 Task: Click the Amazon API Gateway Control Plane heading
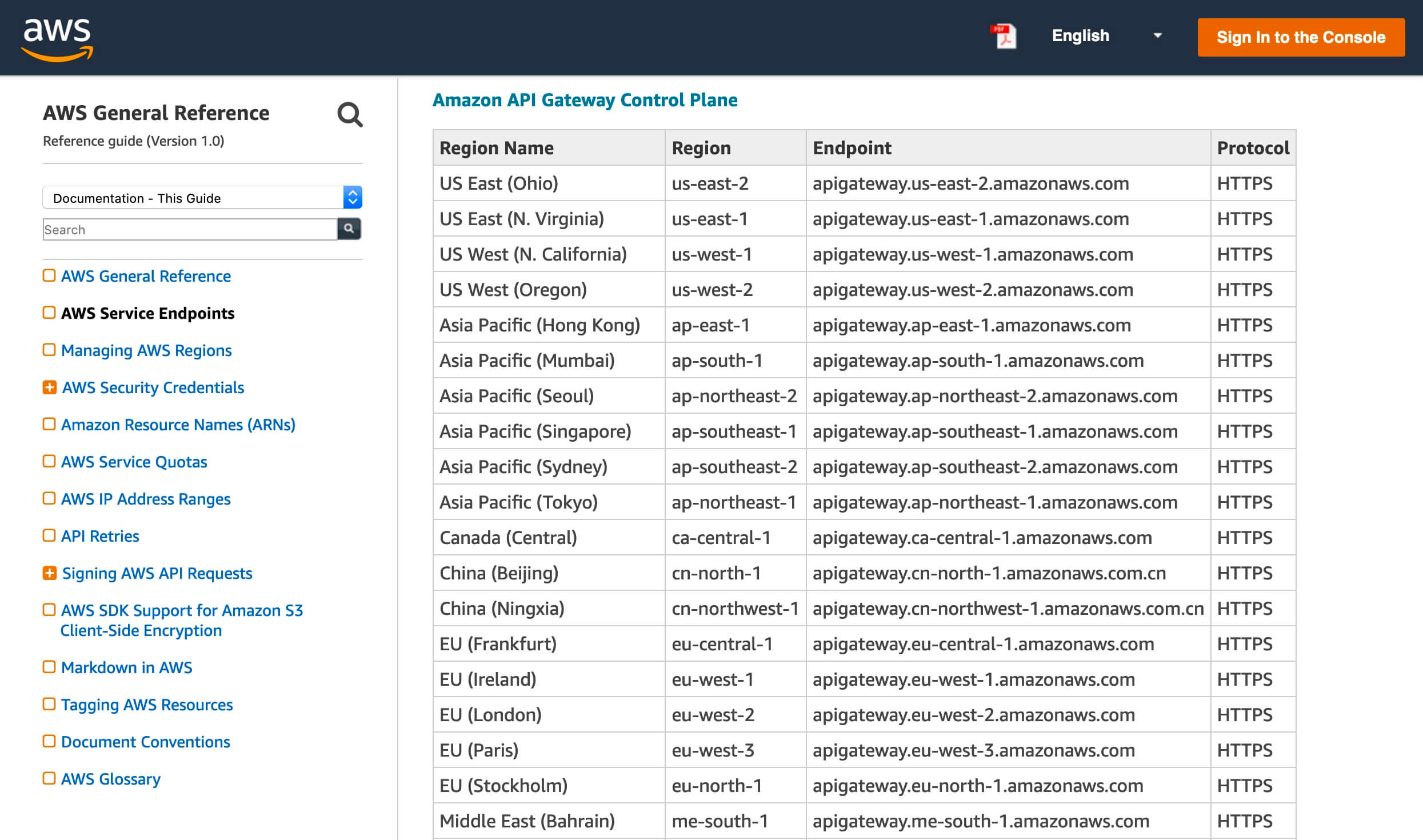pos(585,100)
